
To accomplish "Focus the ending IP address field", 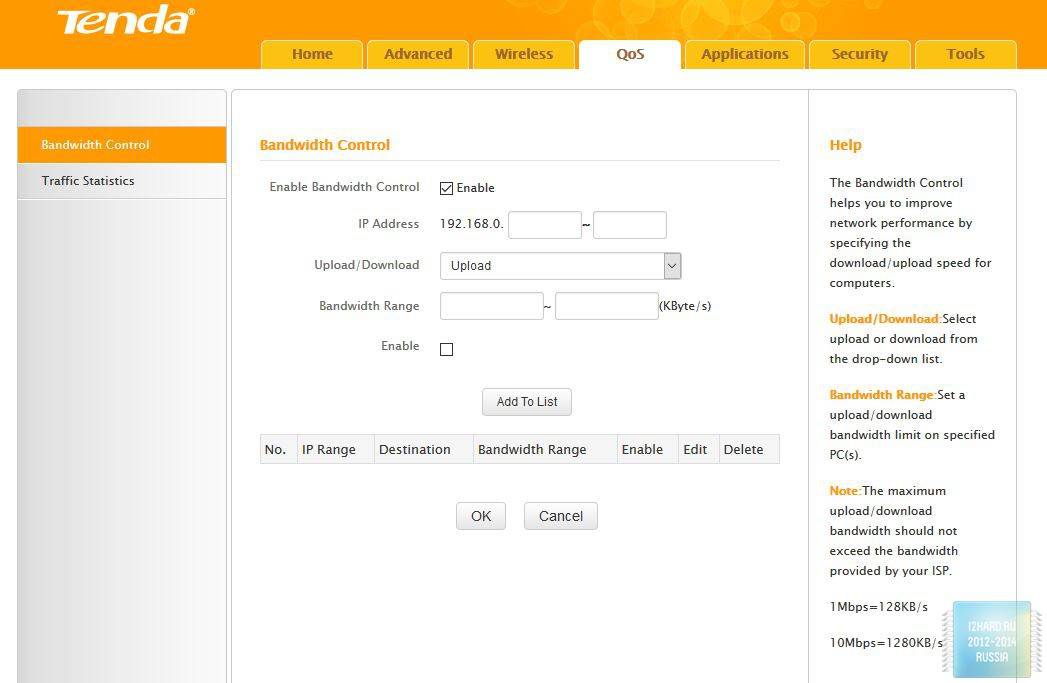I will tap(629, 225).
